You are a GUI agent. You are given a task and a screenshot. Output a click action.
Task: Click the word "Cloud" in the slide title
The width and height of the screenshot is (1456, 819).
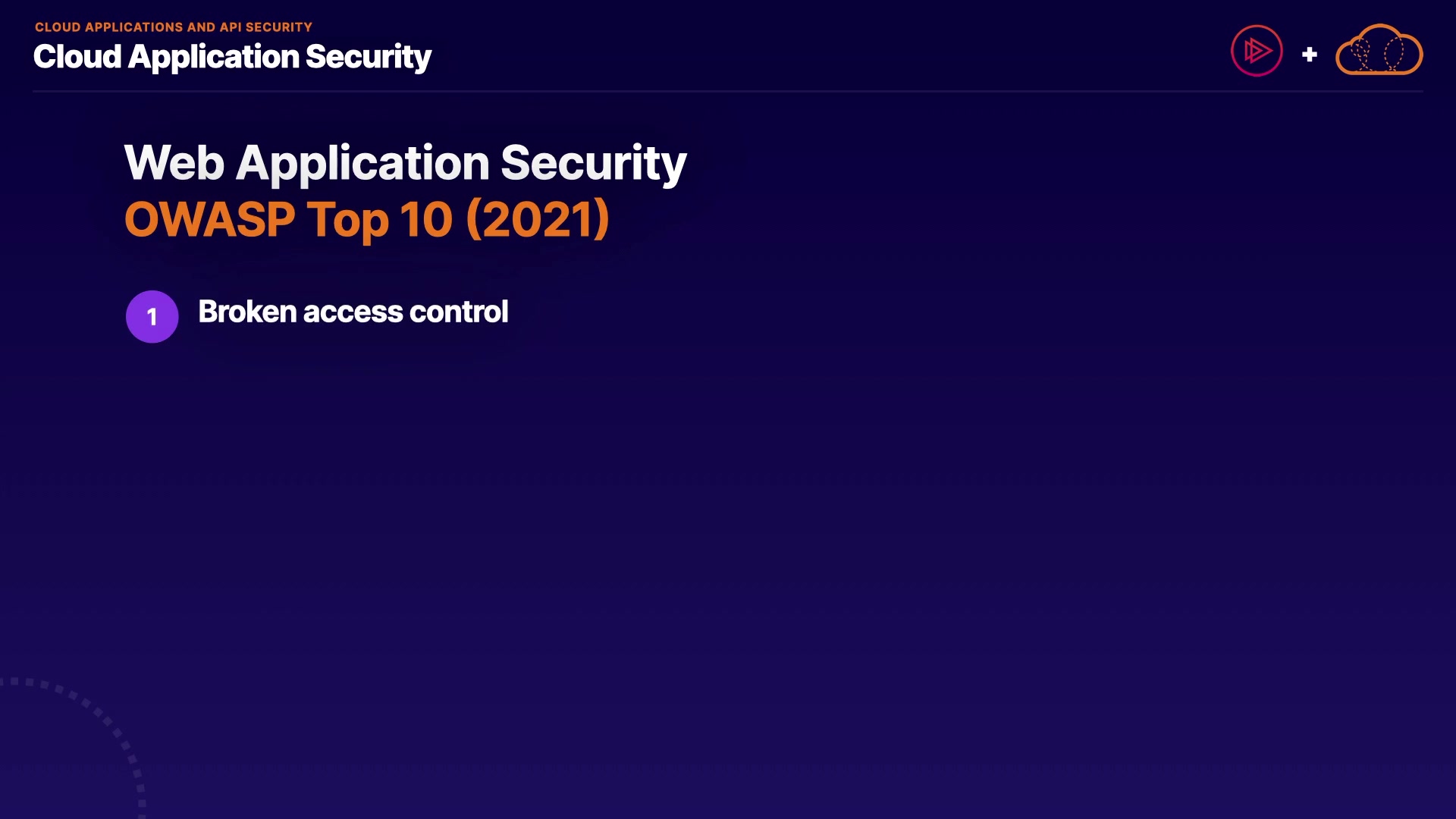click(77, 57)
